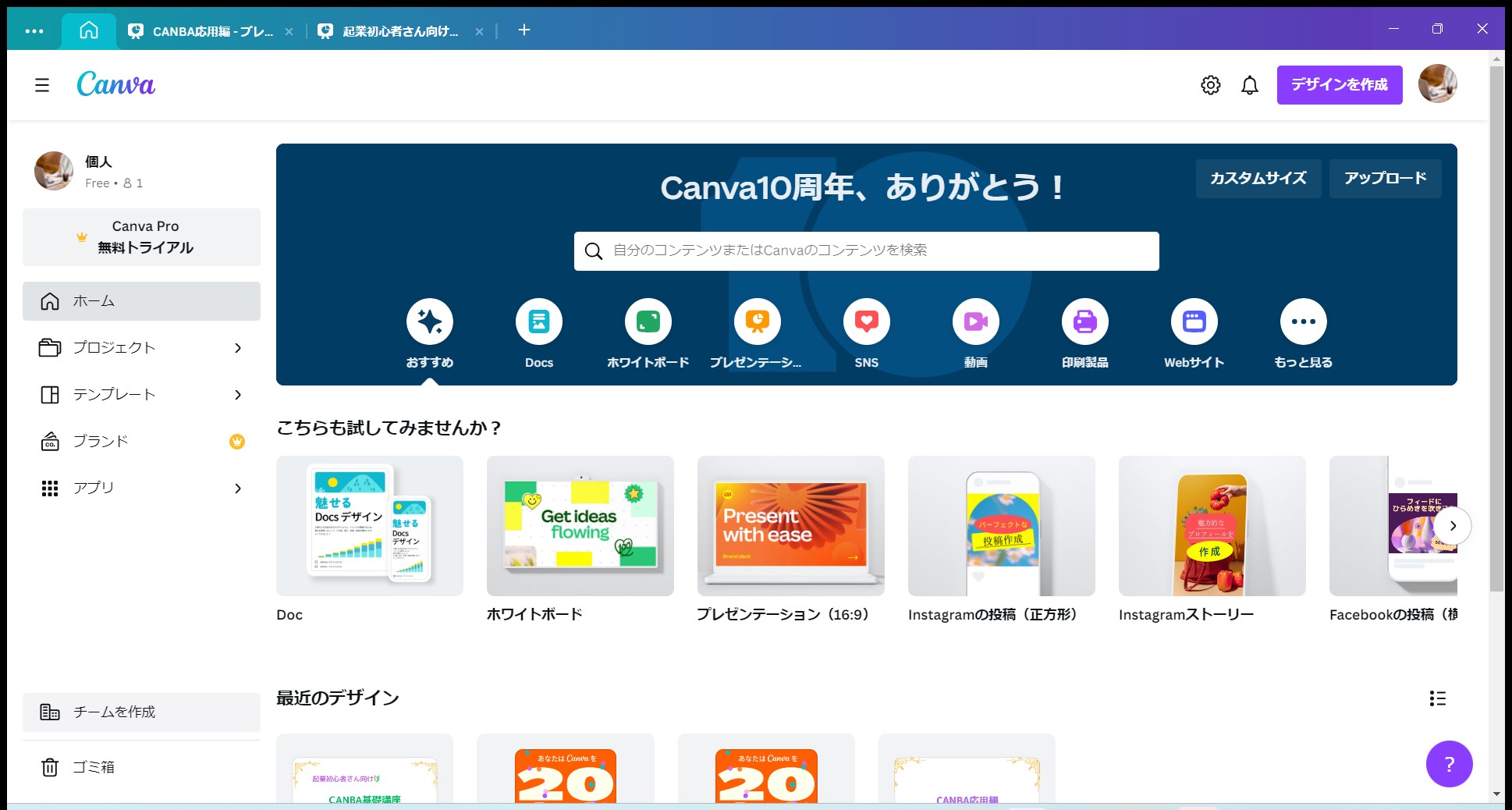This screenshot has width=1512, height=810.
Task: Start Canva Pro 無料トライアル
Action: click(x=141, y=237)
